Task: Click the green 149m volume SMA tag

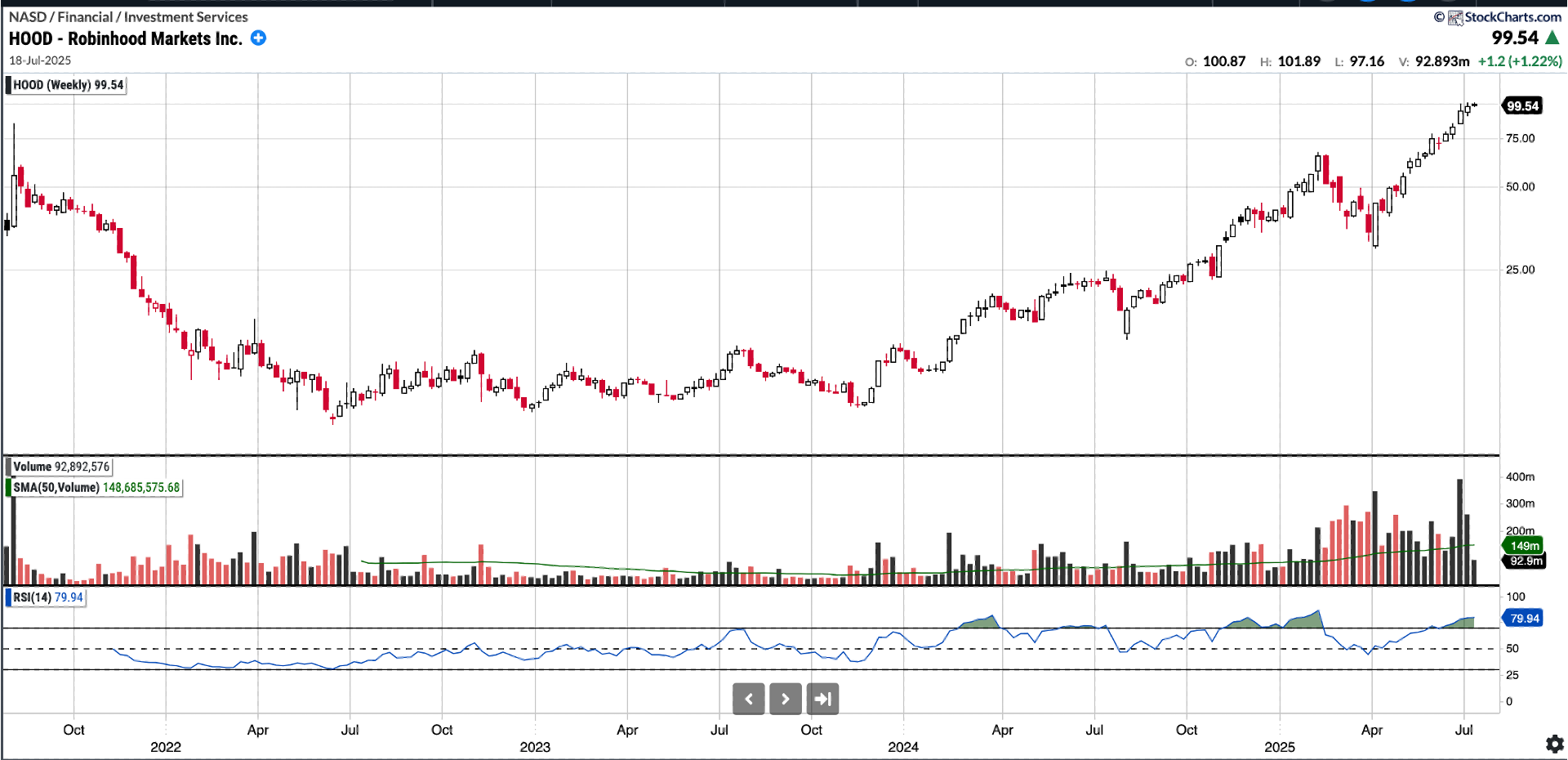Action: pyautogui.click(x=1523, y=546)
